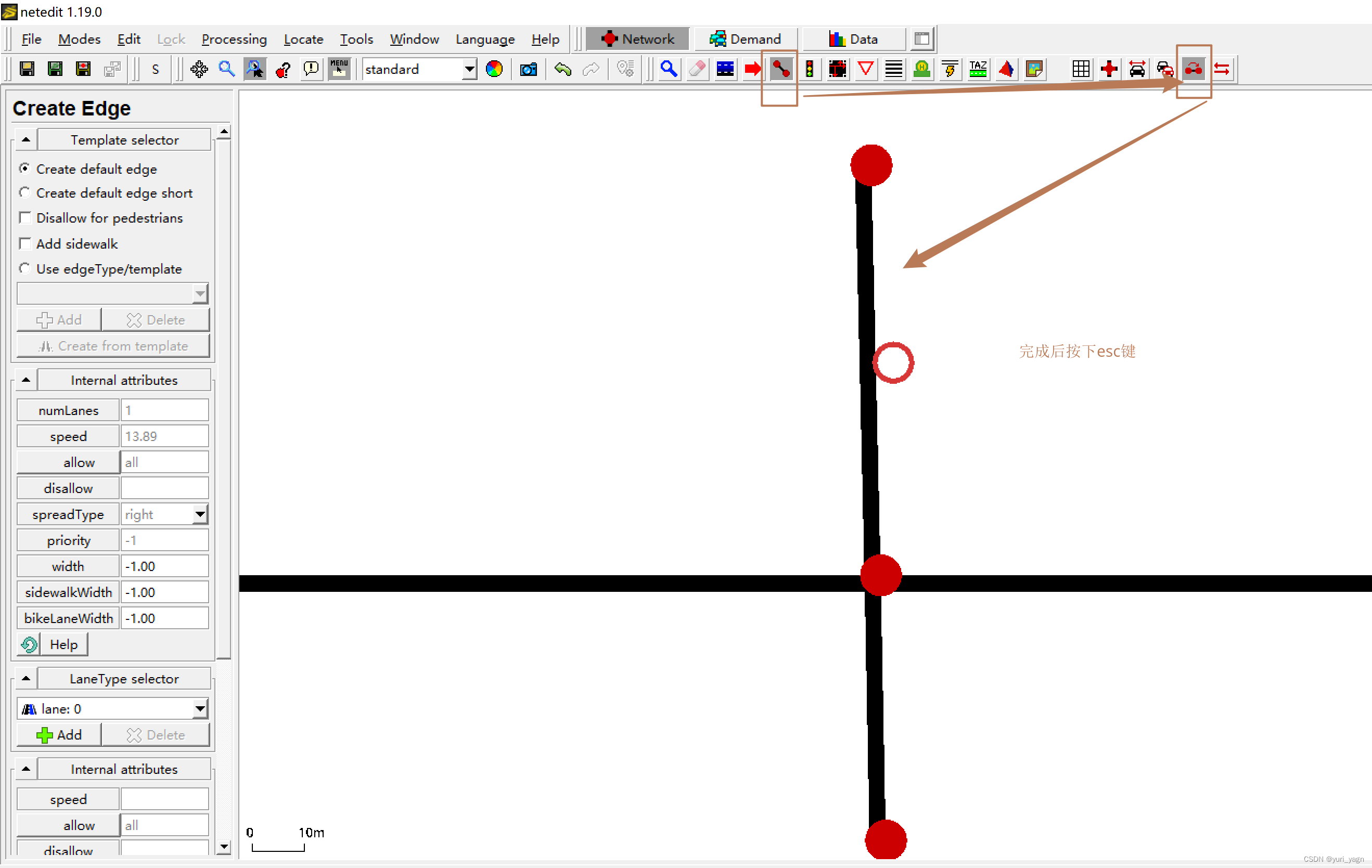Click the TAZ mode toolbar icon

pyautogui.click(x=978, y=70)
